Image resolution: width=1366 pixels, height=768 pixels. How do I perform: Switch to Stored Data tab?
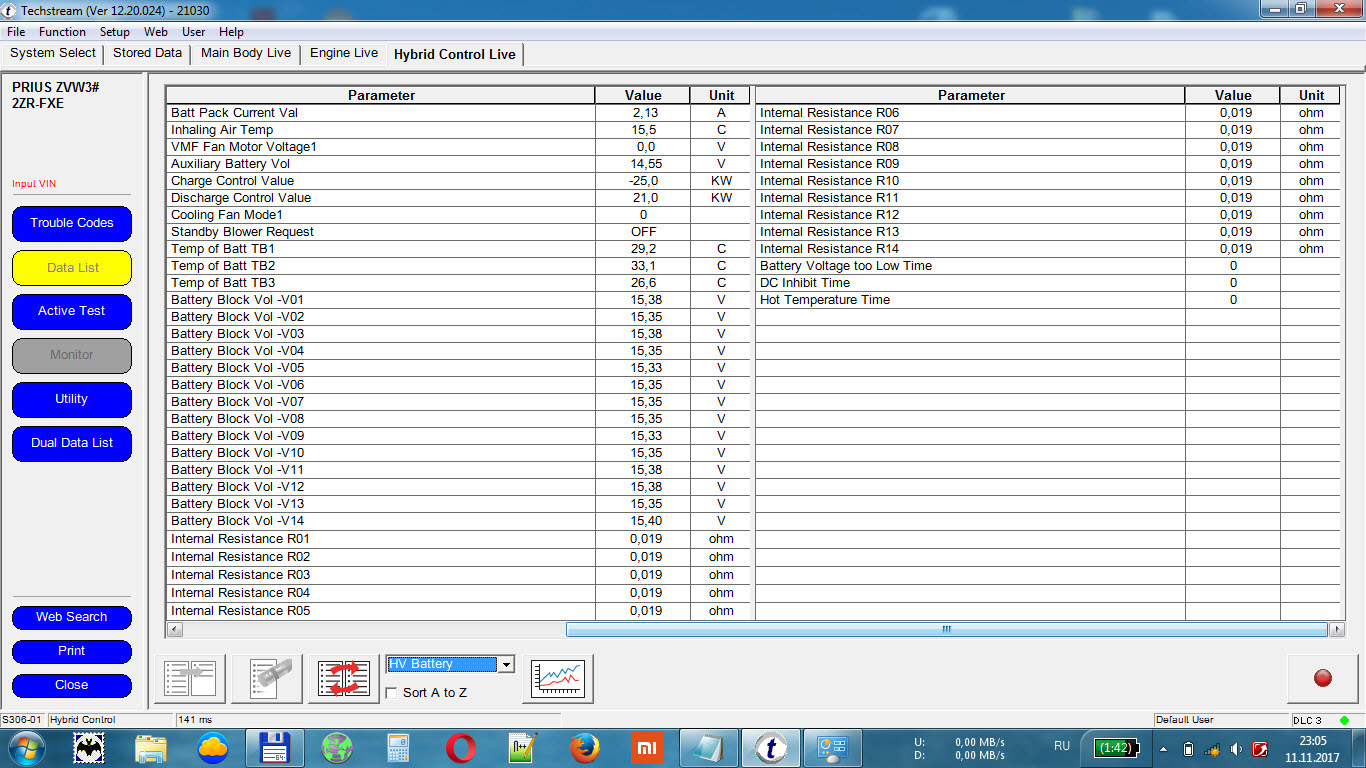[x=148, y=54]
